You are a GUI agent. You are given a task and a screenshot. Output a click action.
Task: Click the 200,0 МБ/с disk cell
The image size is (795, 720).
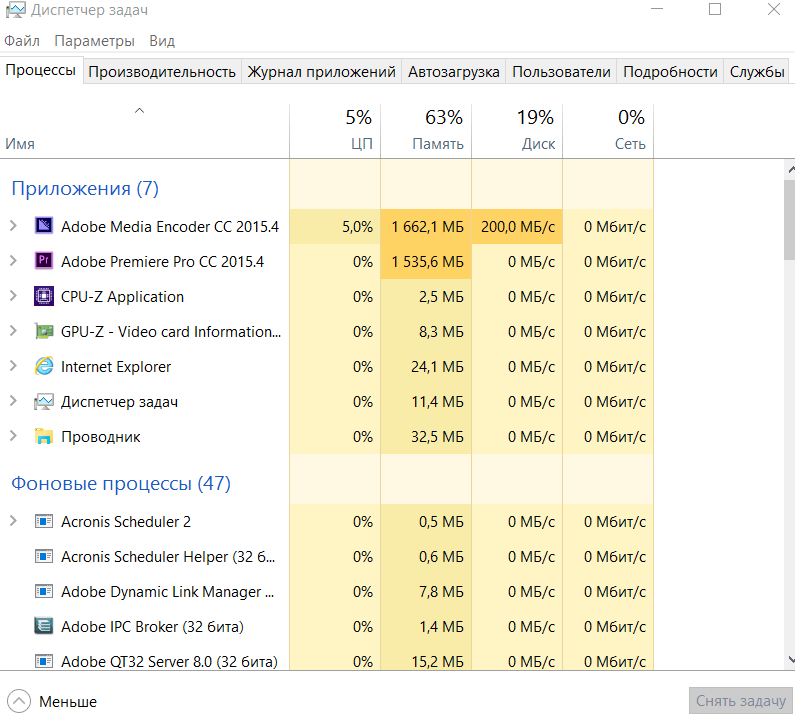click(517, 226)
